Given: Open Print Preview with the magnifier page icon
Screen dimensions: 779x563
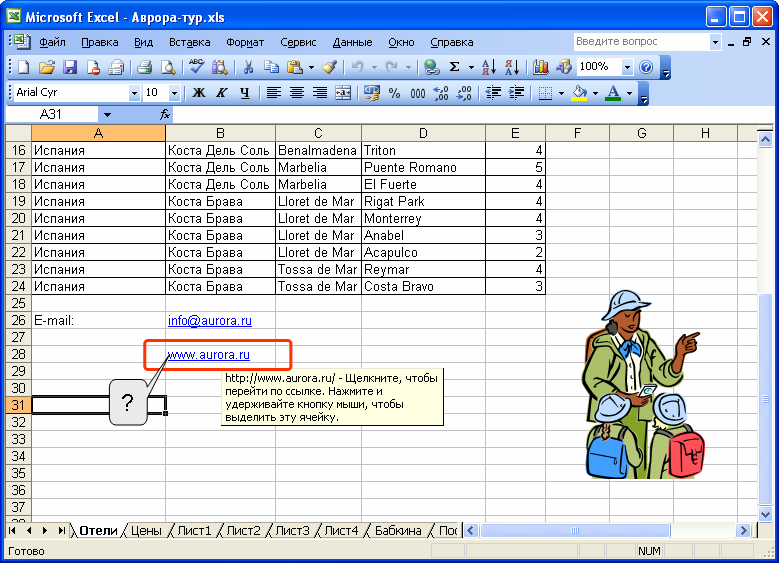Looking at the screenshot, I should [168, 67].
